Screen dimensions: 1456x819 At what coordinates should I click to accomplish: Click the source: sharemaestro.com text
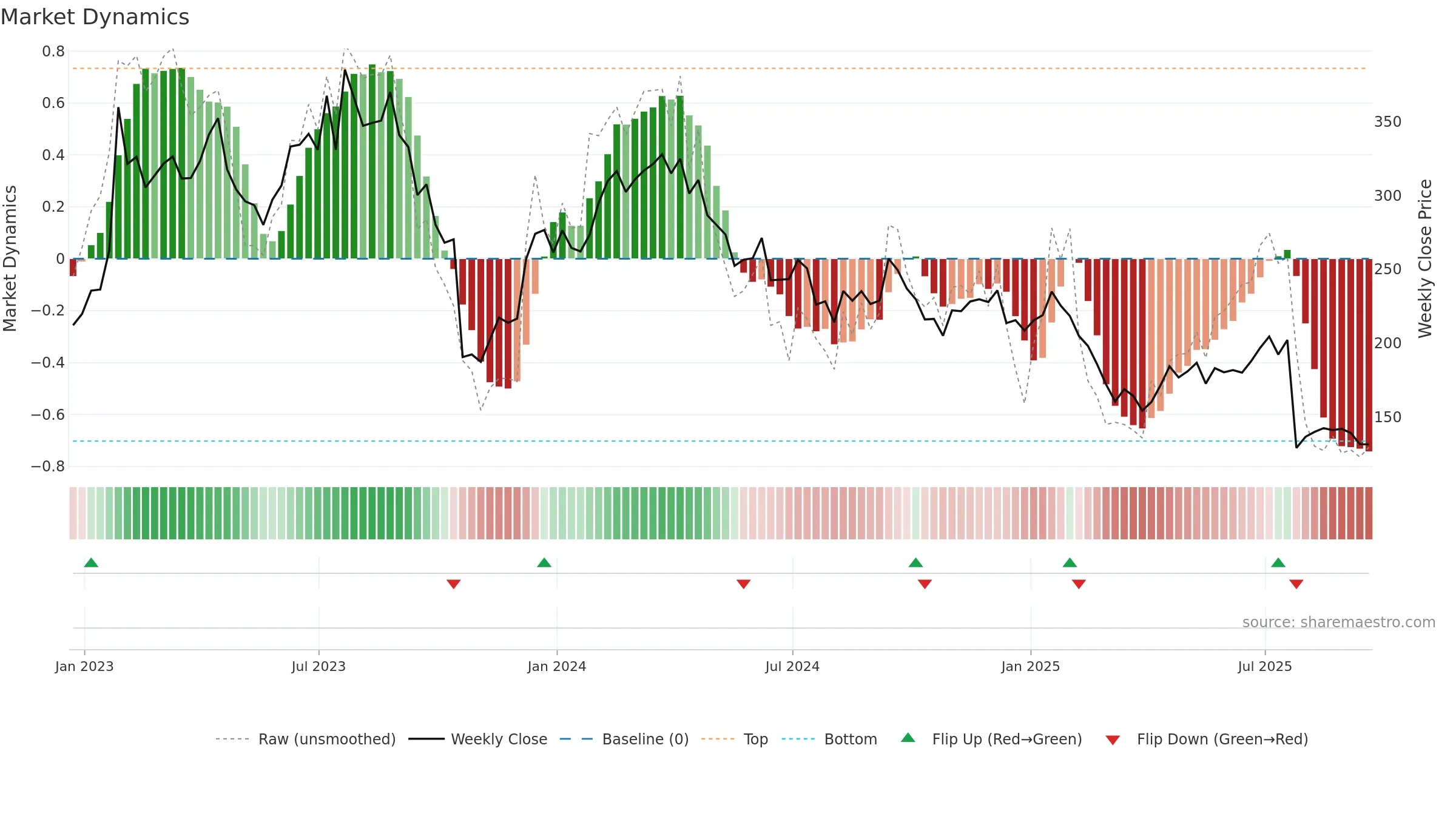1338,622
